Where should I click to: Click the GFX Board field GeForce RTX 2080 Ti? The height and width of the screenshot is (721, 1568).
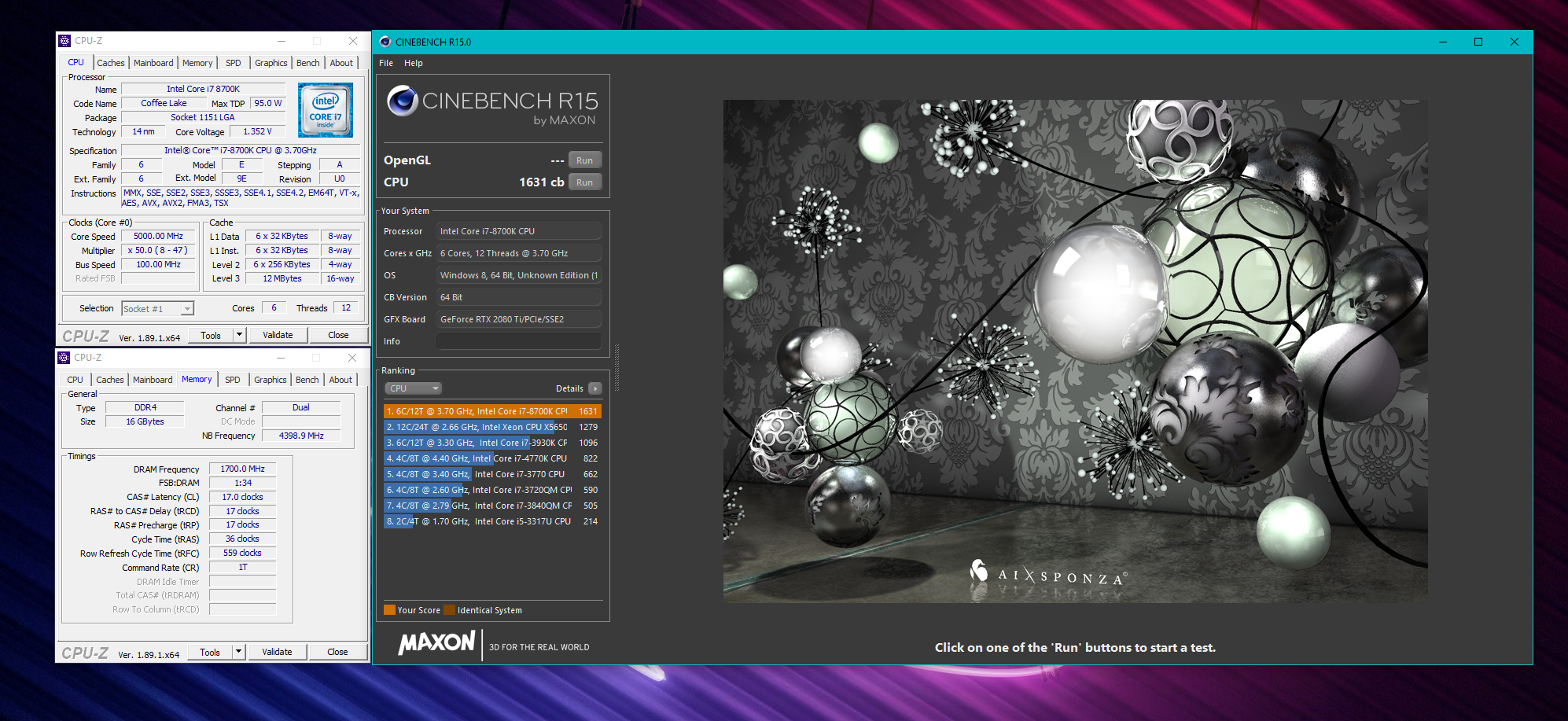pyautogui.click(x=519, y=319)
